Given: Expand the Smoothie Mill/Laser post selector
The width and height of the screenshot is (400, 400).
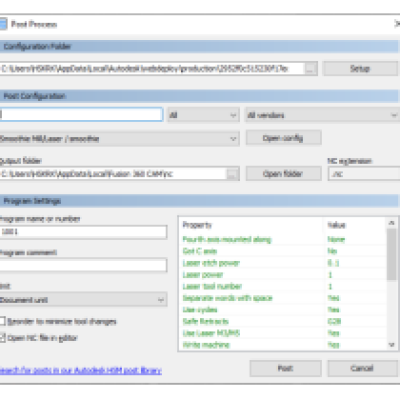Looking at the screenshot, I should point(119,139).
